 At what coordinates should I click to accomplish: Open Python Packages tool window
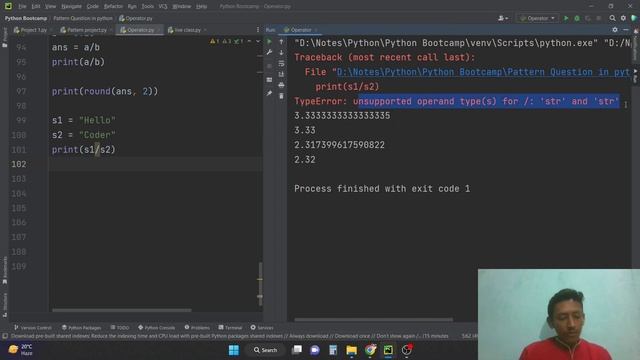click(x=81, y=328)
